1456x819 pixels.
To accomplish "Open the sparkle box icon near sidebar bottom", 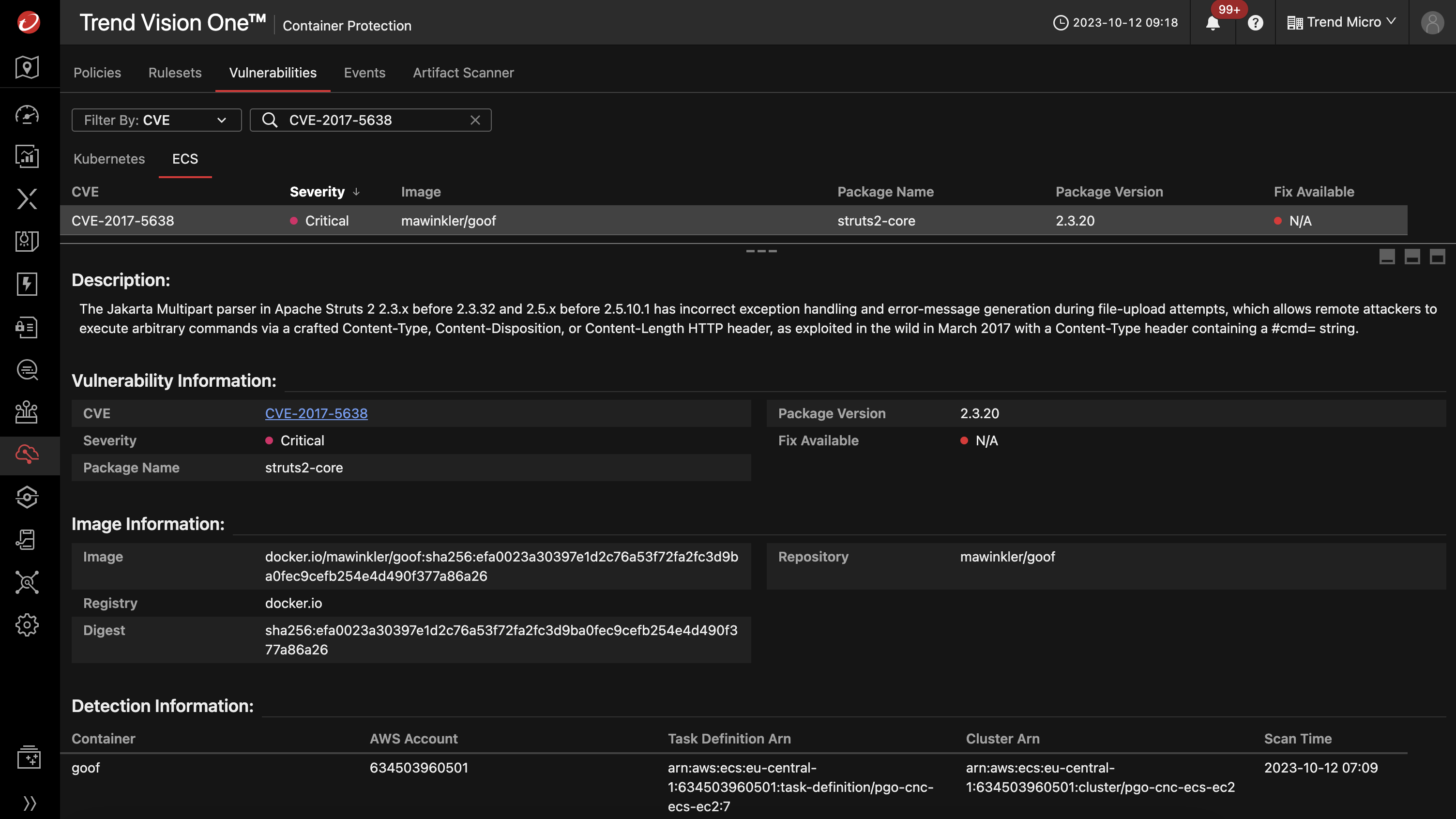I will 29,758.
